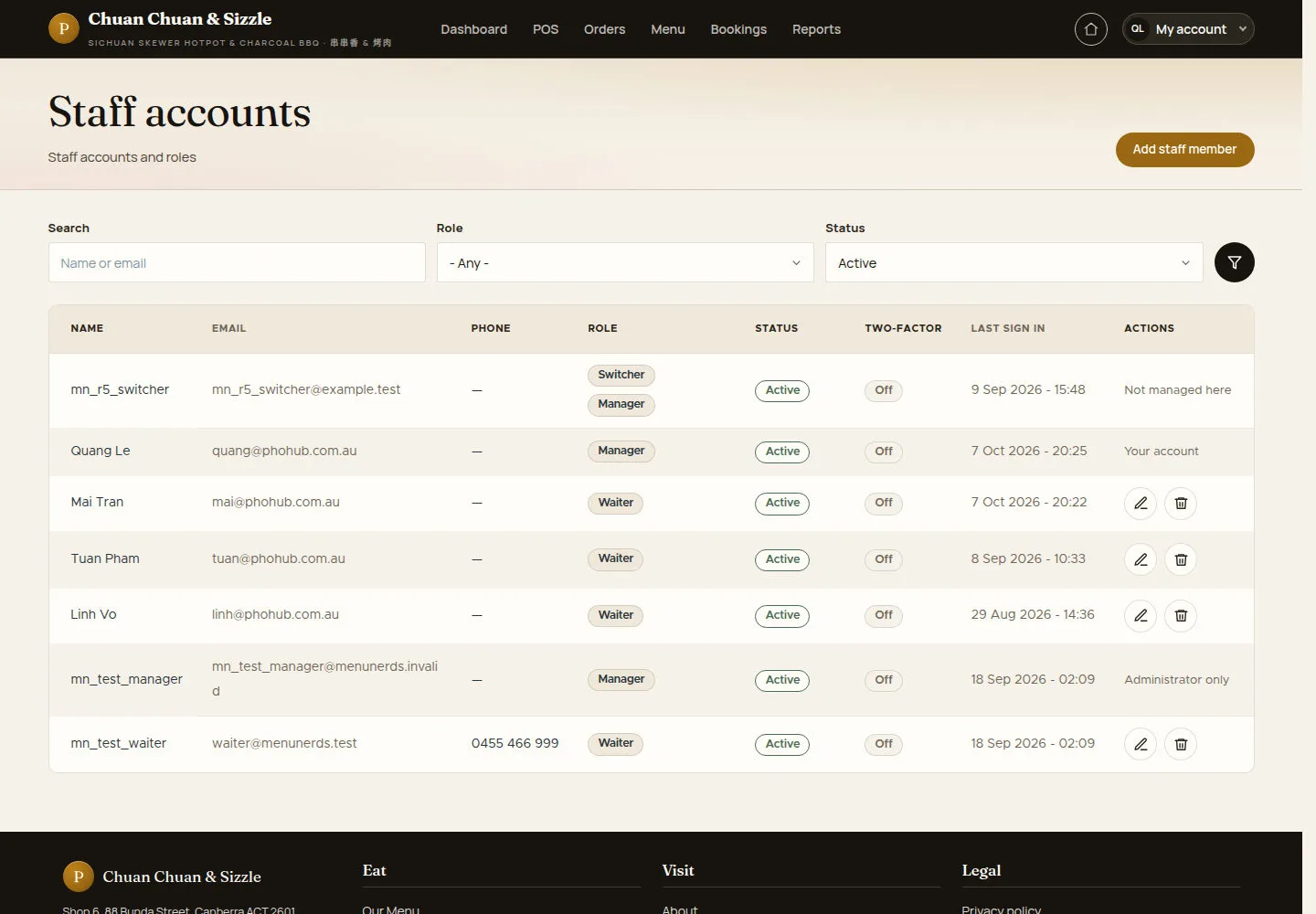
Task: Click Active status badge for Quang Le
Action: [782, 452]
